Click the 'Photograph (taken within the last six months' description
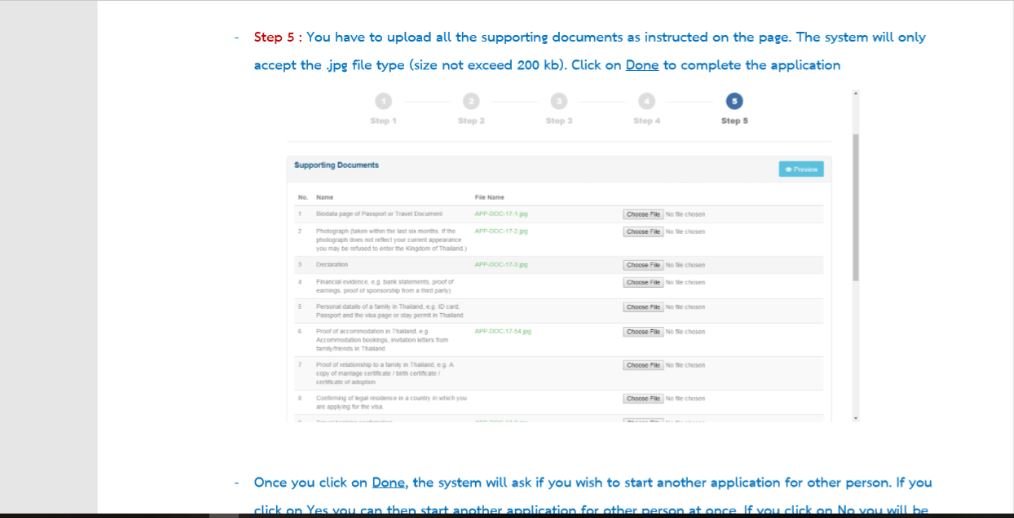The width and height of the screenshot is (1014, 518). 391,240
